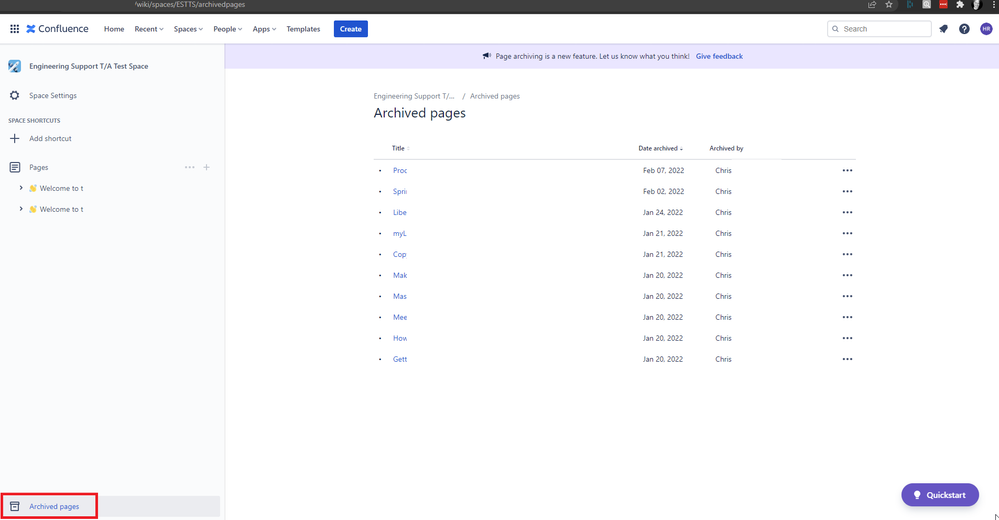Select Archived pages in sidebar
Image resolution: width=999 pixels, height=520 pixels.
coord(54,507)
